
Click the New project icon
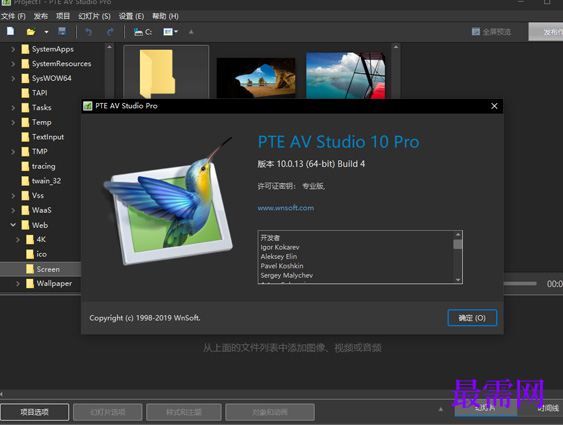(10, 32)
